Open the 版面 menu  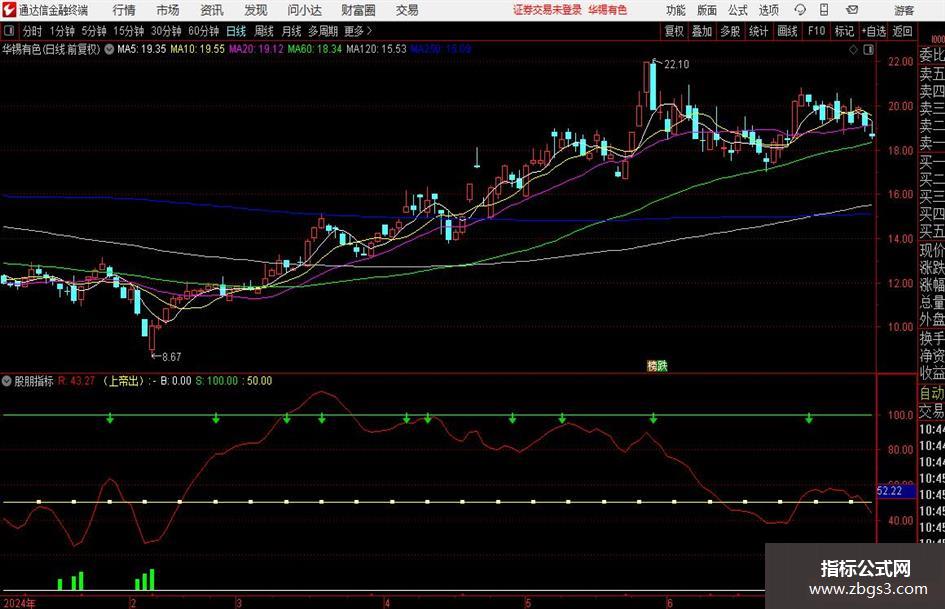(707, 10)
